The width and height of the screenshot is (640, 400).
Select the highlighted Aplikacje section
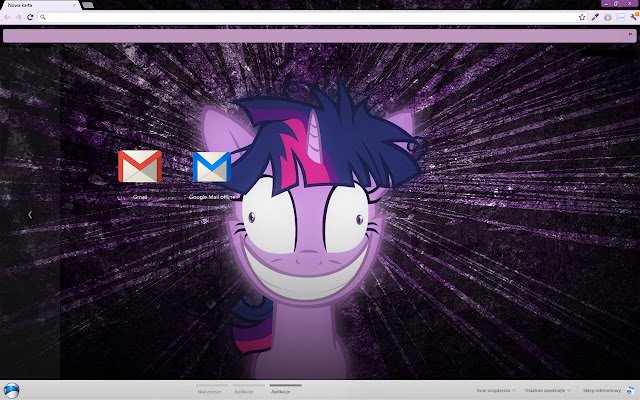click(281, 391)
